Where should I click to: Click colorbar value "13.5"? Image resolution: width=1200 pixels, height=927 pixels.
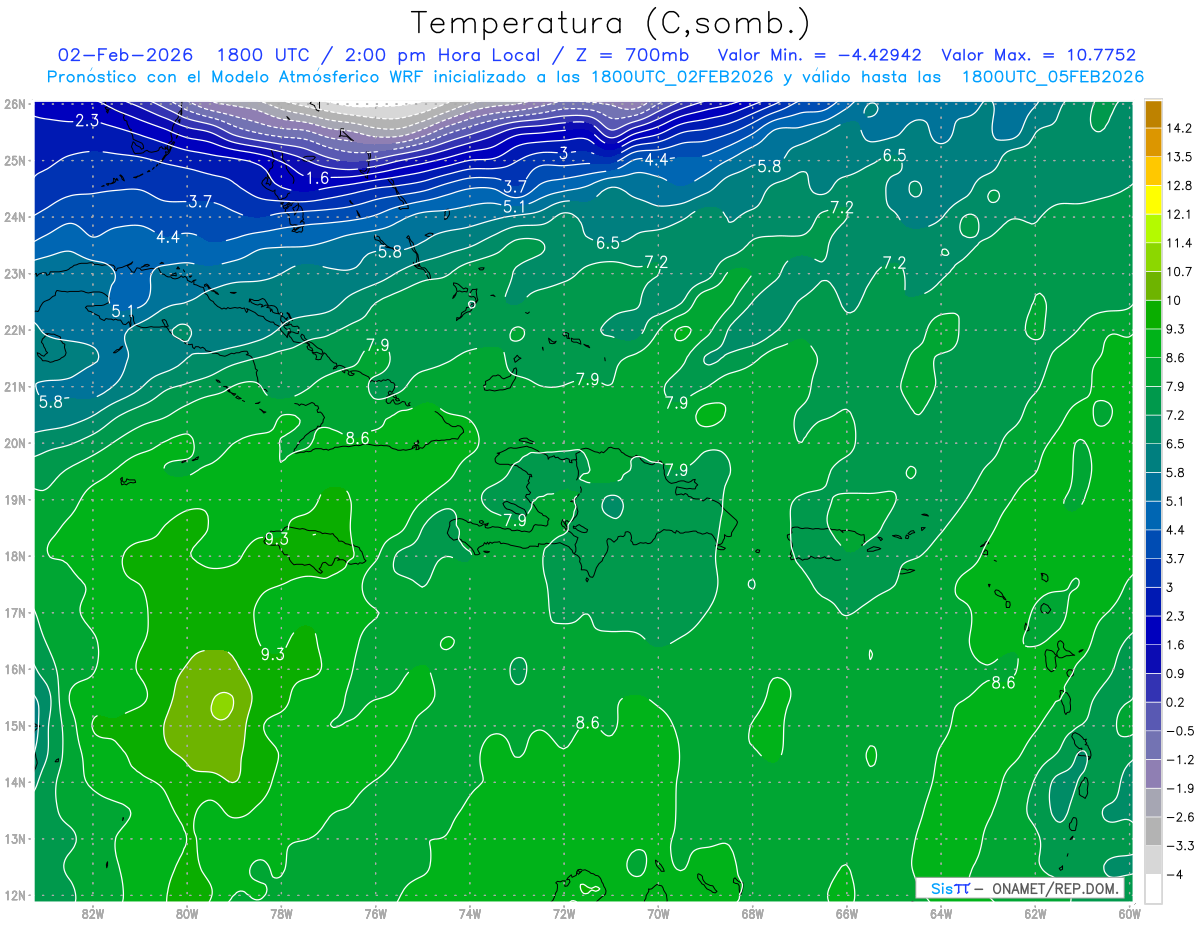pyautogui.click(x=1179, y=156)
